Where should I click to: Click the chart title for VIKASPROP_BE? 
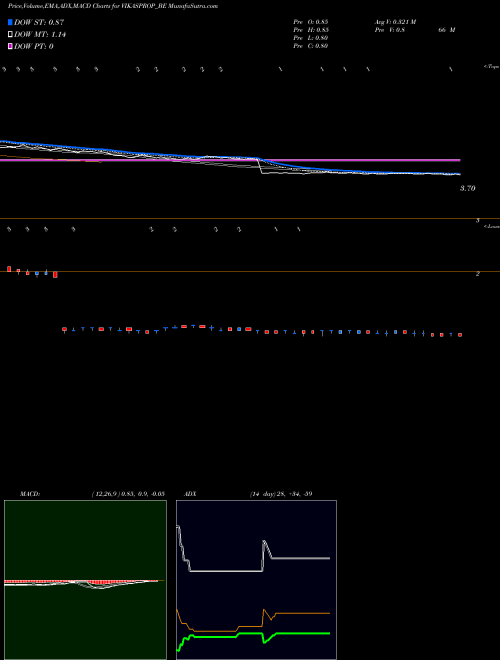point(113,6)
